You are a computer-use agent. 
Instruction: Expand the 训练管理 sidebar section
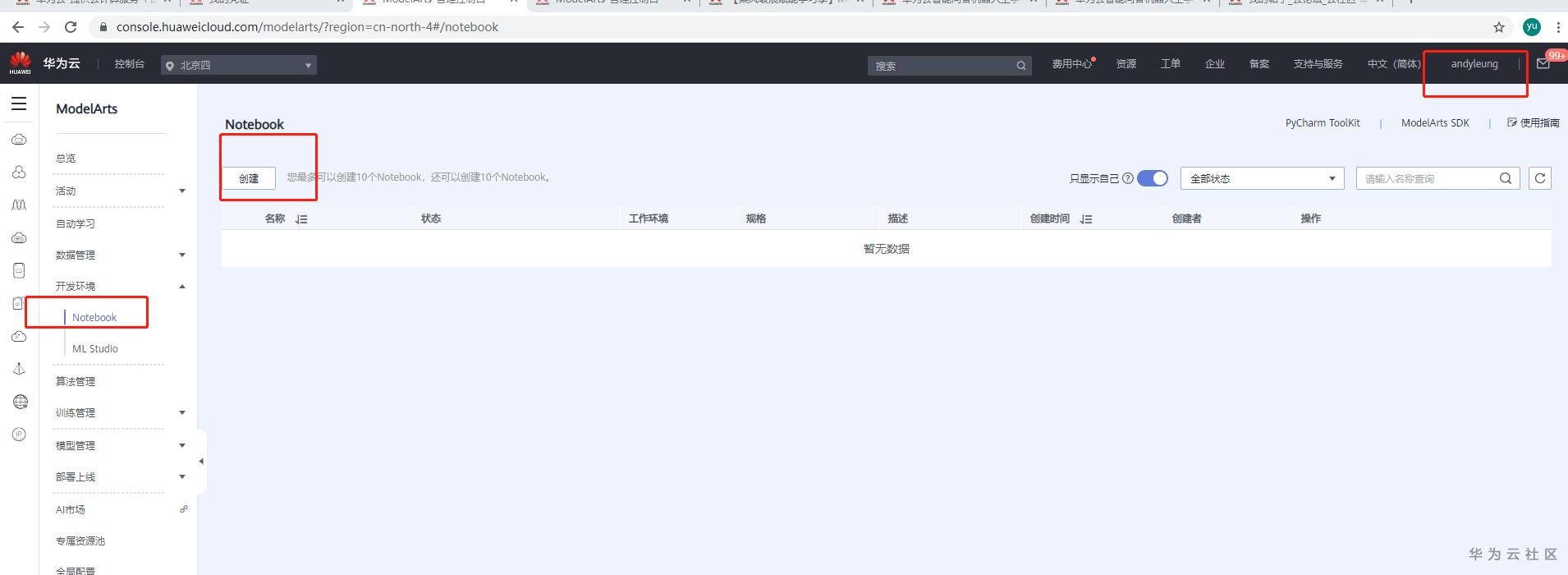[182, 412]
